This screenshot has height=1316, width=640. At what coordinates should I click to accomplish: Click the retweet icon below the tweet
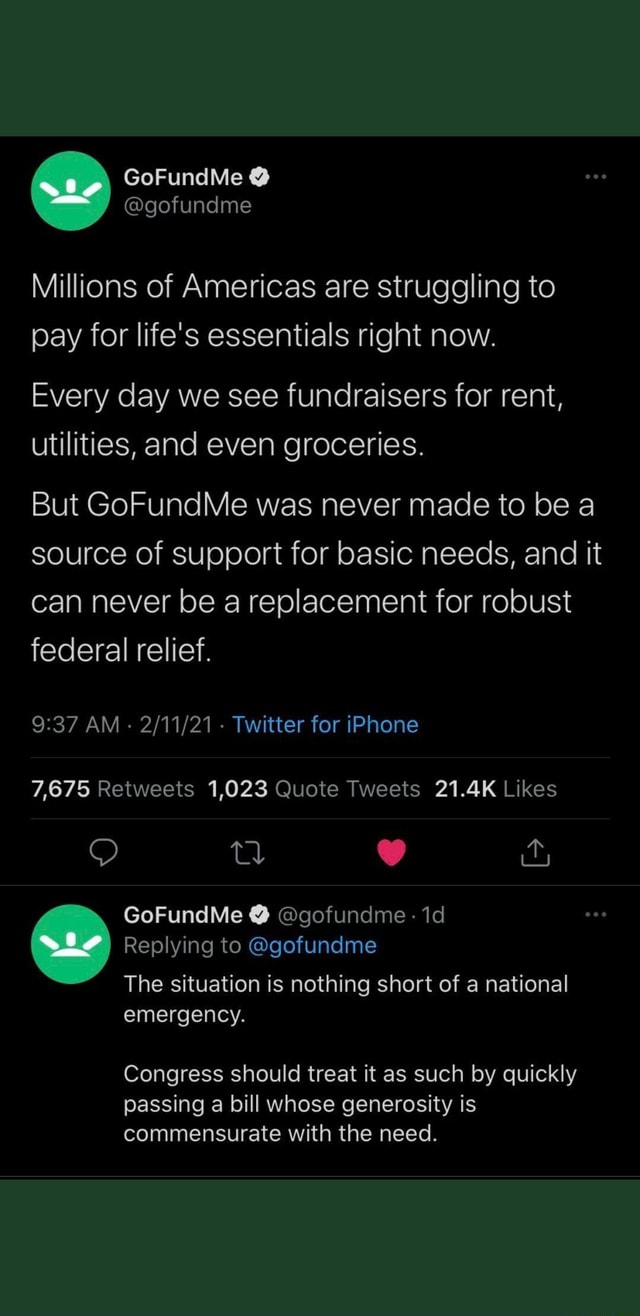248,852
